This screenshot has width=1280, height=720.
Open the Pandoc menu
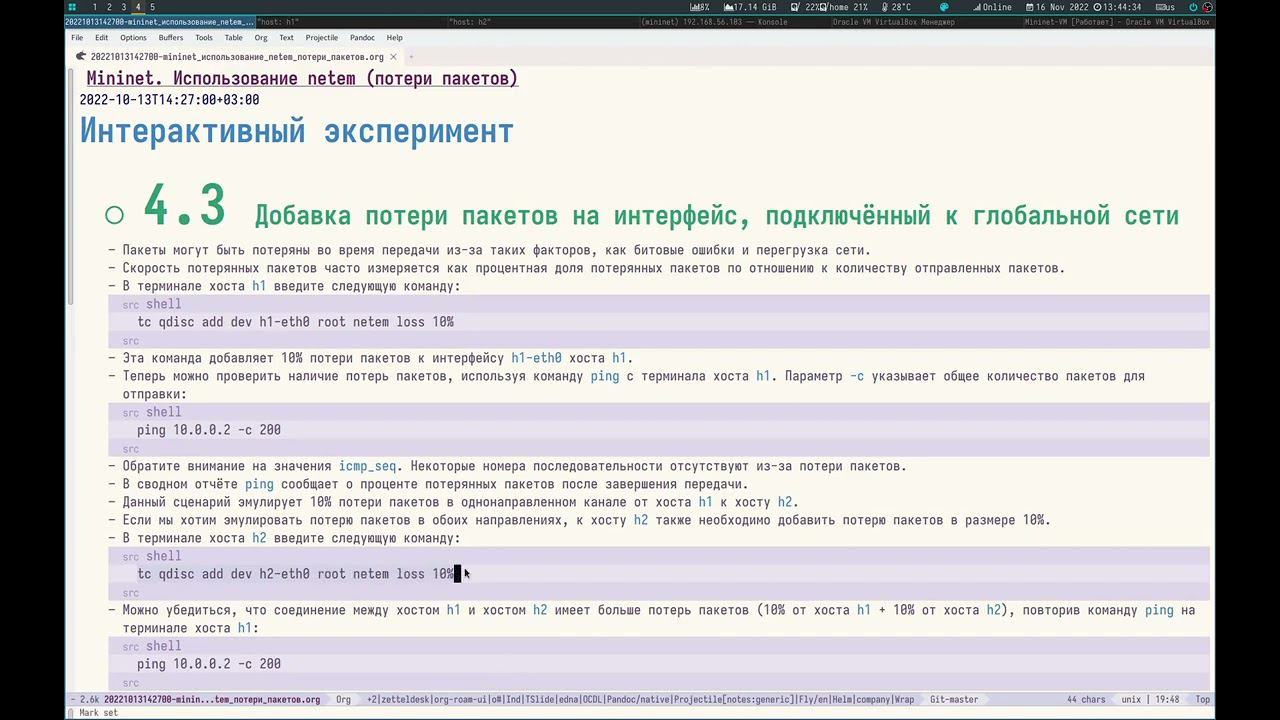pos(362,38)
